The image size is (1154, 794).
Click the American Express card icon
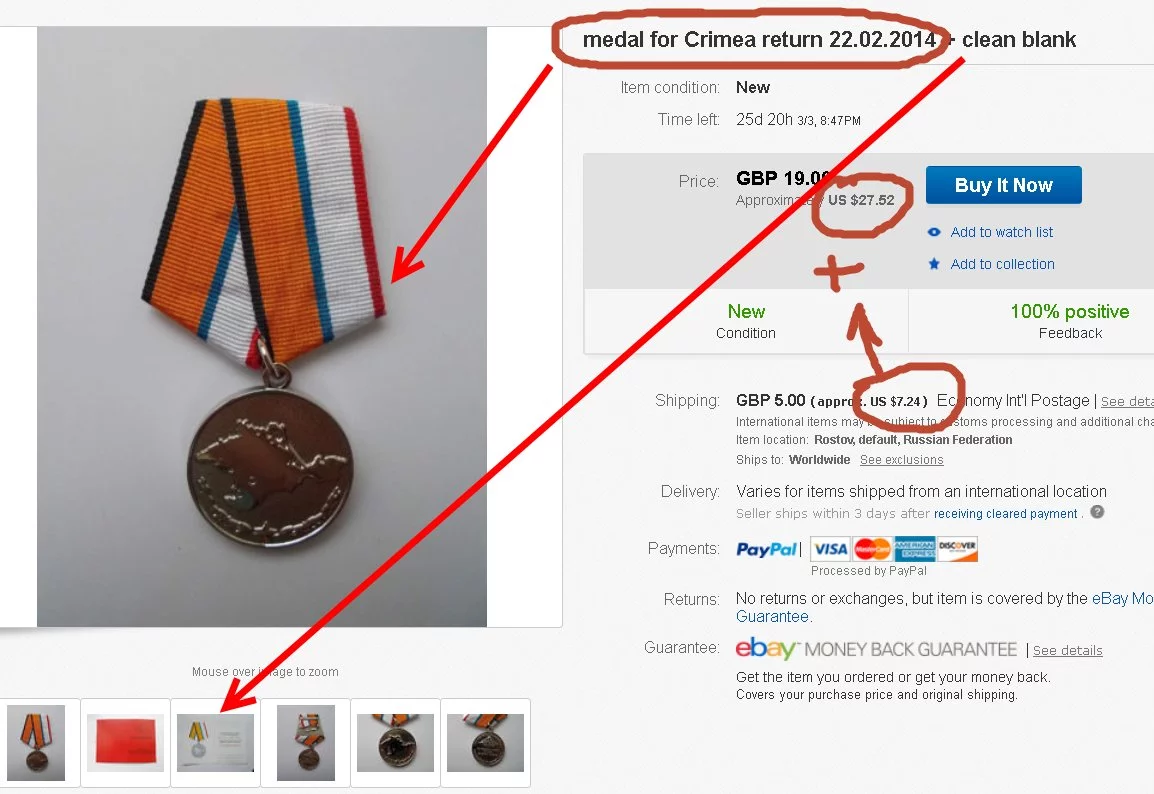[914, 549]
